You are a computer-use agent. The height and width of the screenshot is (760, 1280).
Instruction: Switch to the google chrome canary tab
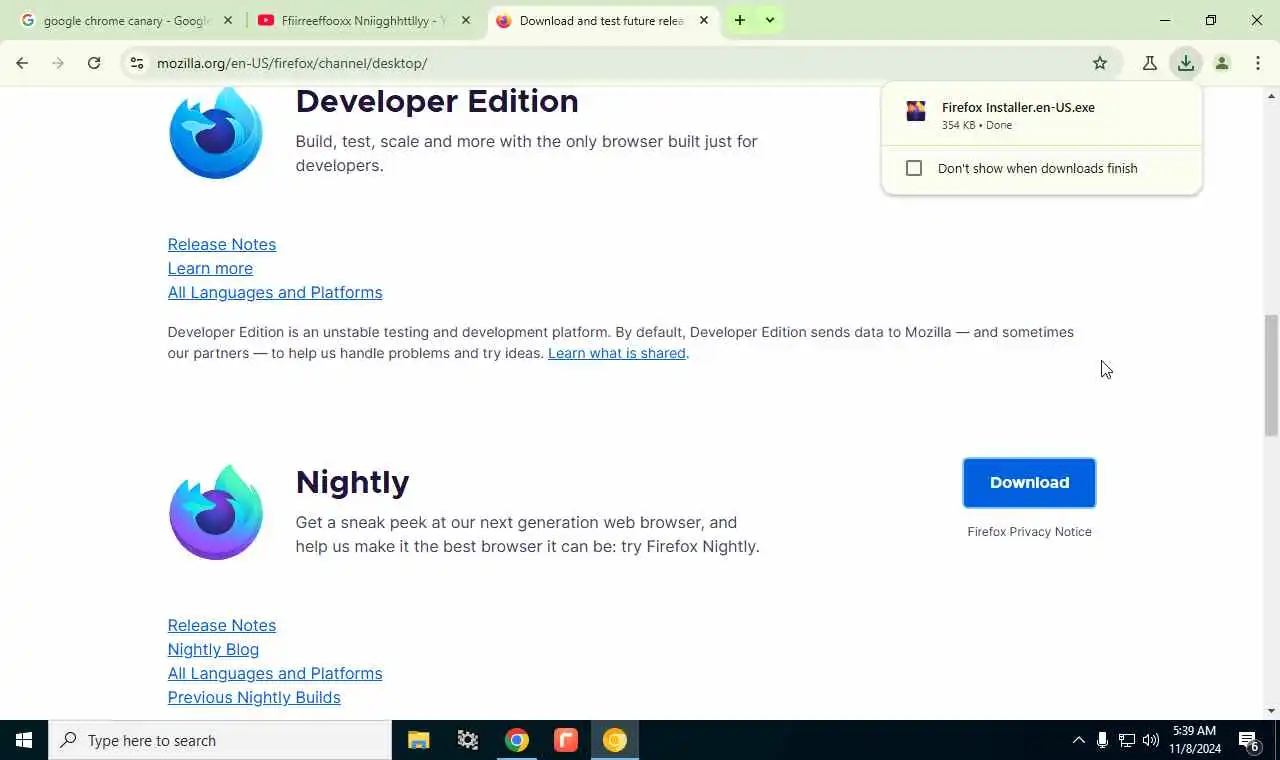coord(125,20)
